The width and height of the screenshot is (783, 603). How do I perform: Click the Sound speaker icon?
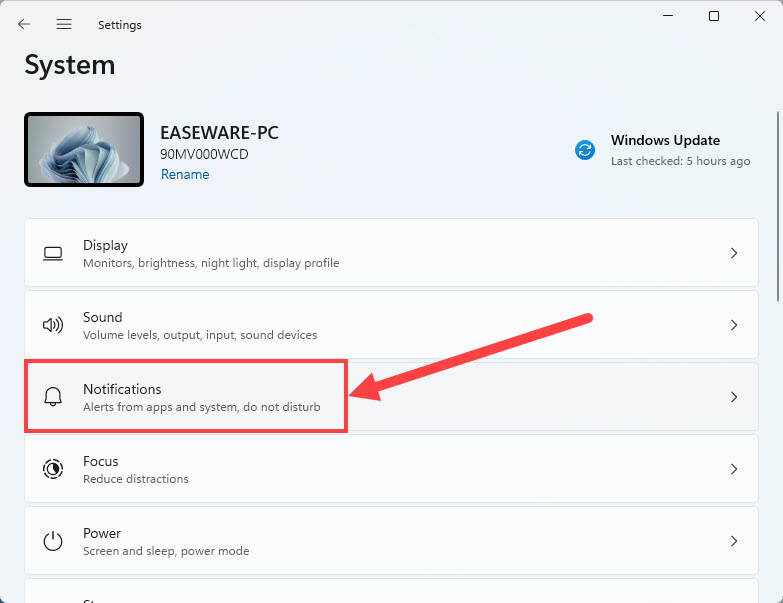(x=53, y=325)
